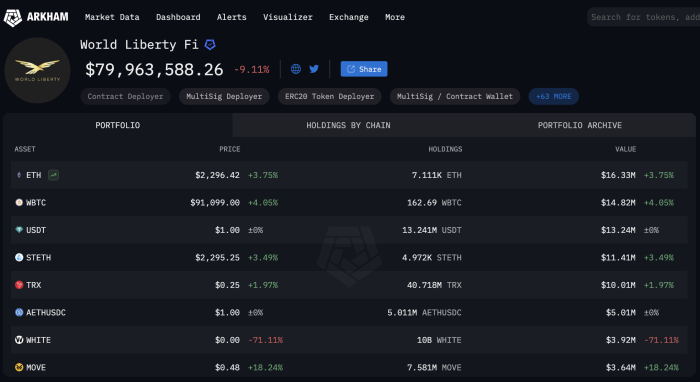Click the ETH asset name
Viewport: 700px width, 382px height.
[x=33, y=175]
